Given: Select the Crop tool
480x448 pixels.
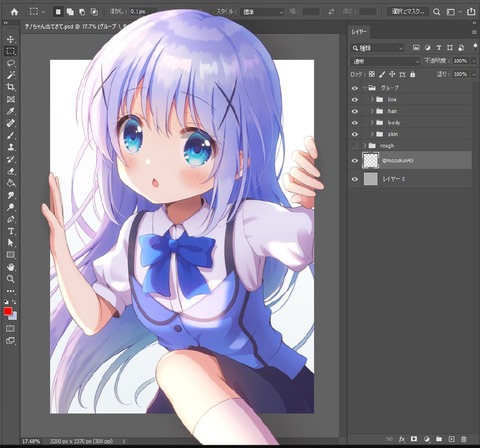Looking at the screenshot, I should point(11,87).
